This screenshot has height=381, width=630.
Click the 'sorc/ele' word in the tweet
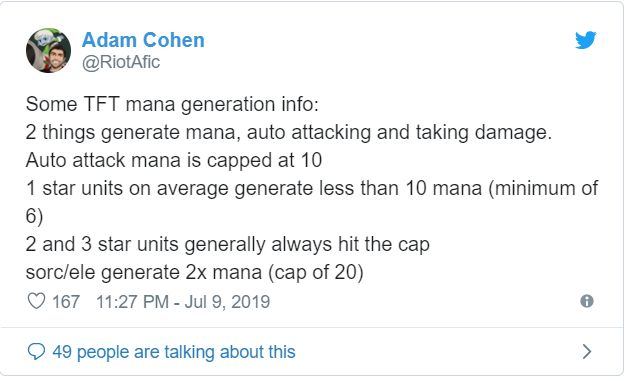(x=60, y=272)
